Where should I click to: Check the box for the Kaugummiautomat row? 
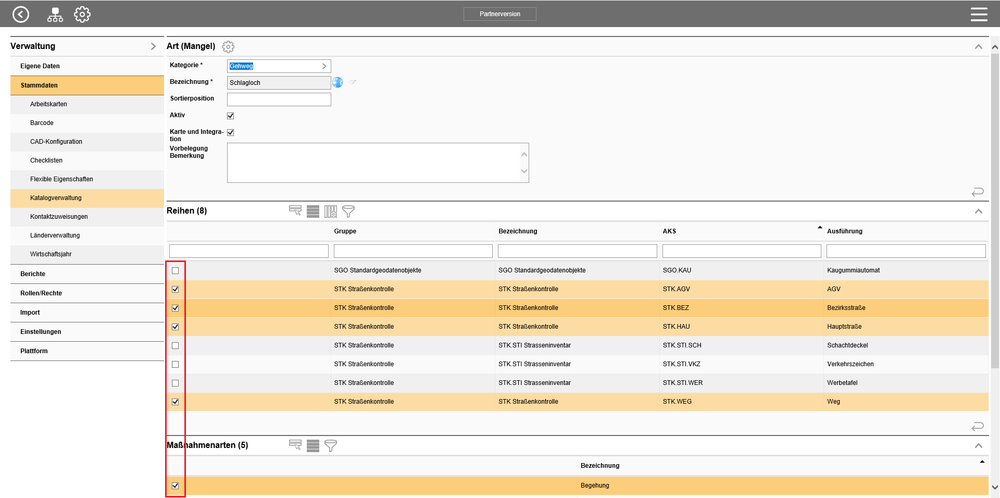pos(176,270)
